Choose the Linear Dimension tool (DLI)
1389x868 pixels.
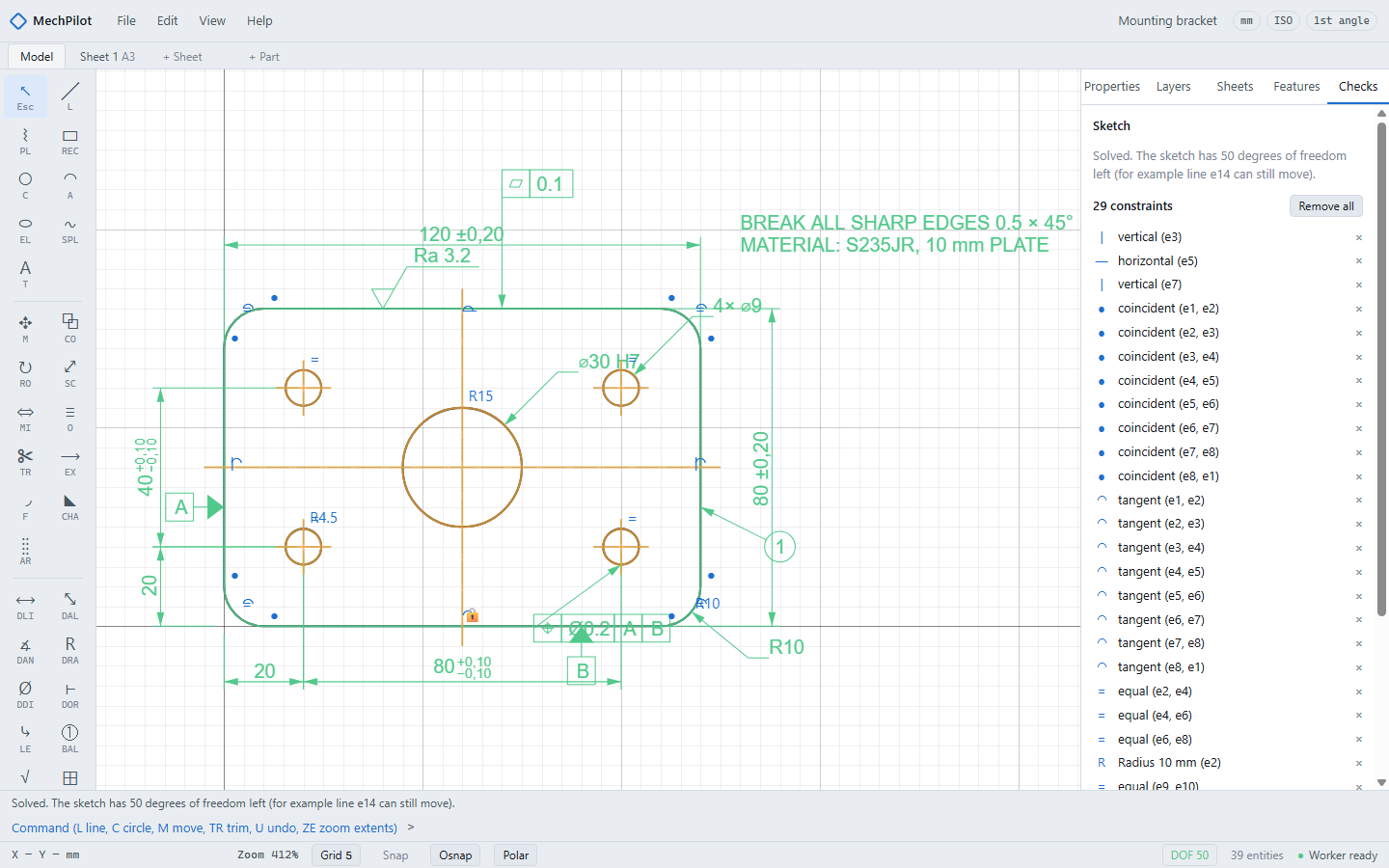pyautogui.click(x=25, y=605)
